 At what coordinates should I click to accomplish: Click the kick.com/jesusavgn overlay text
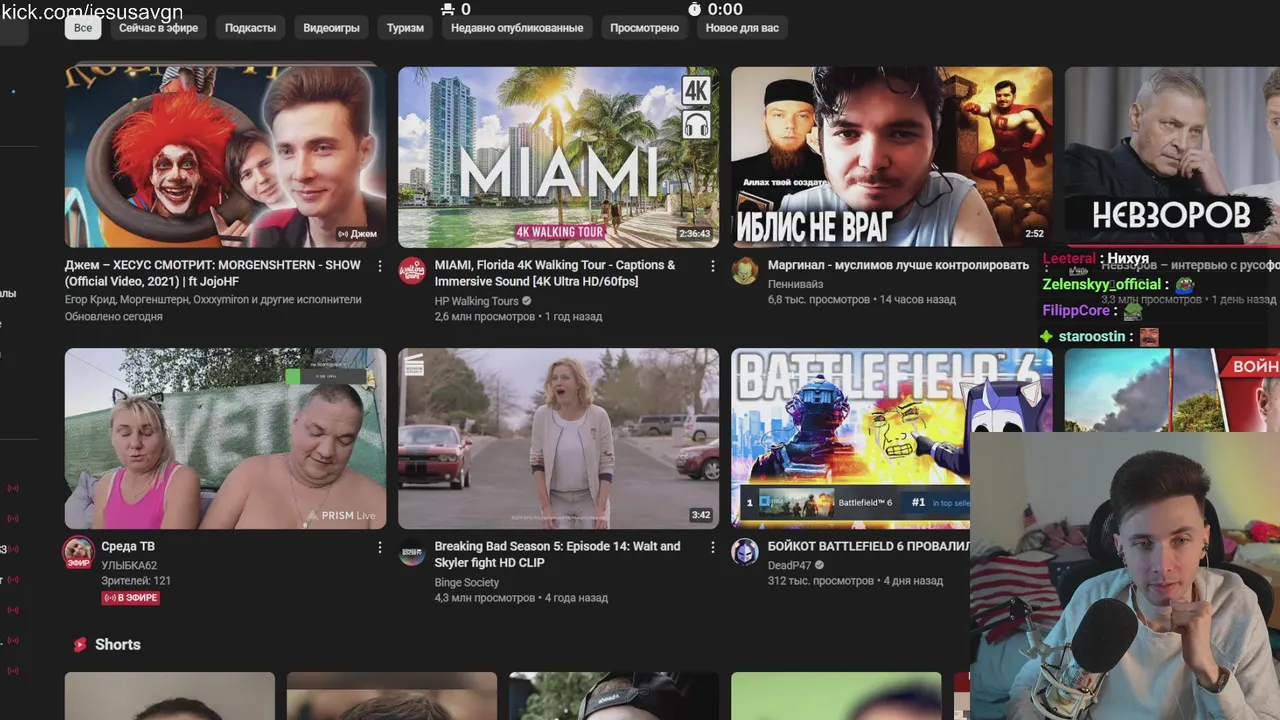click(x=91, y=11)
